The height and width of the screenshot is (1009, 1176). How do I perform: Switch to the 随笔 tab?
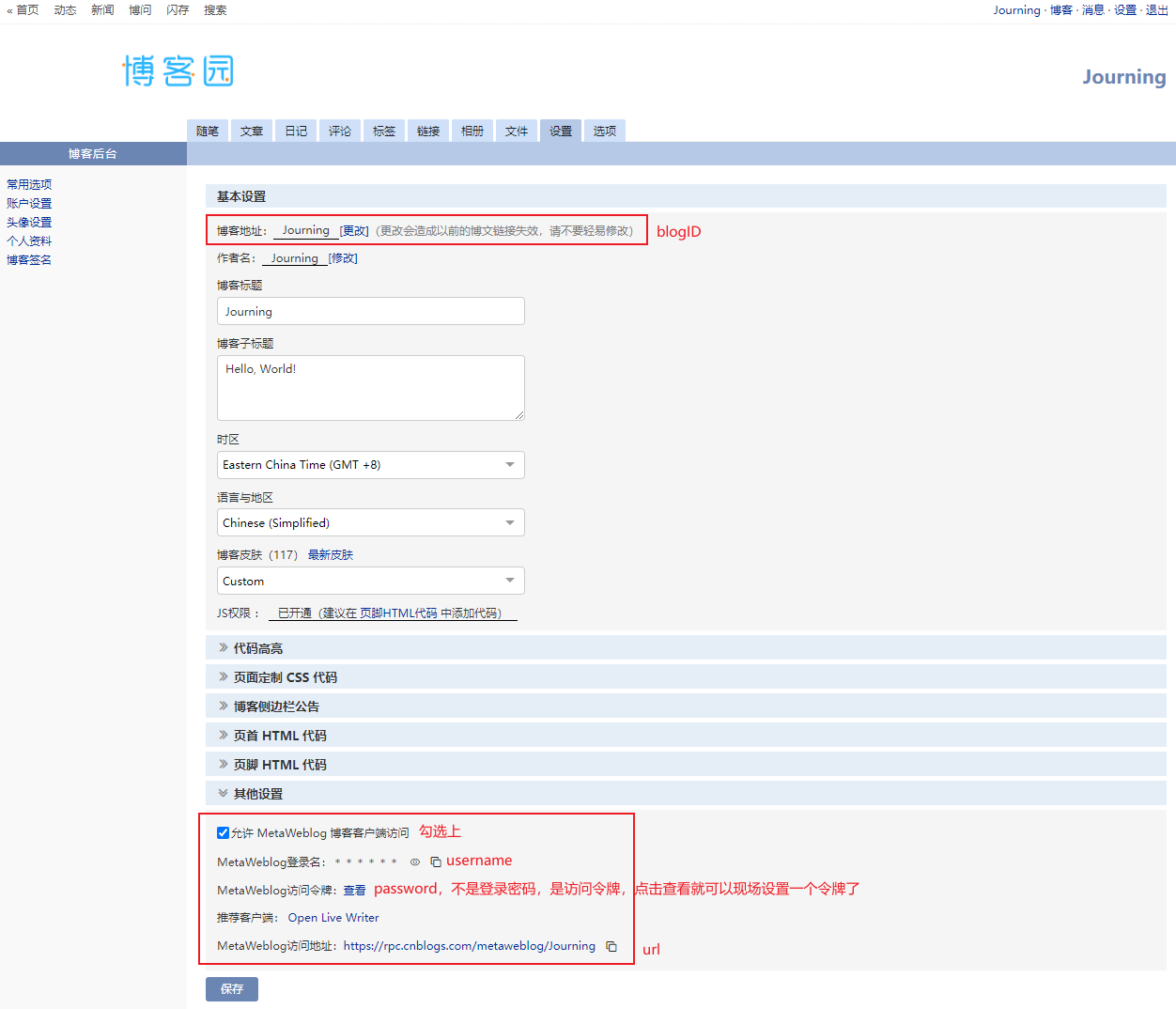208,132
